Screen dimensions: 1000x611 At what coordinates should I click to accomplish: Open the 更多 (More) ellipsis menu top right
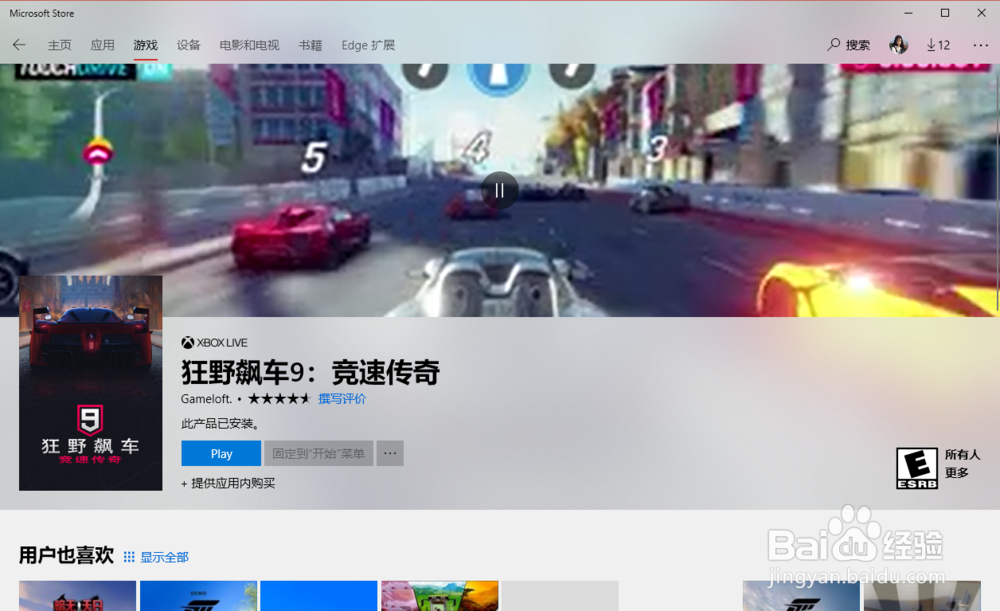coord(980,44)
